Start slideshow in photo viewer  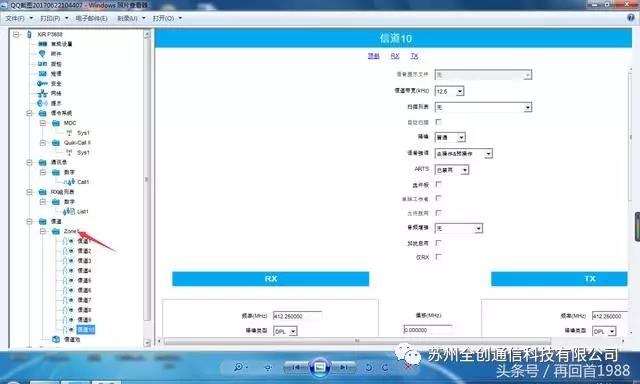point(320,367)
